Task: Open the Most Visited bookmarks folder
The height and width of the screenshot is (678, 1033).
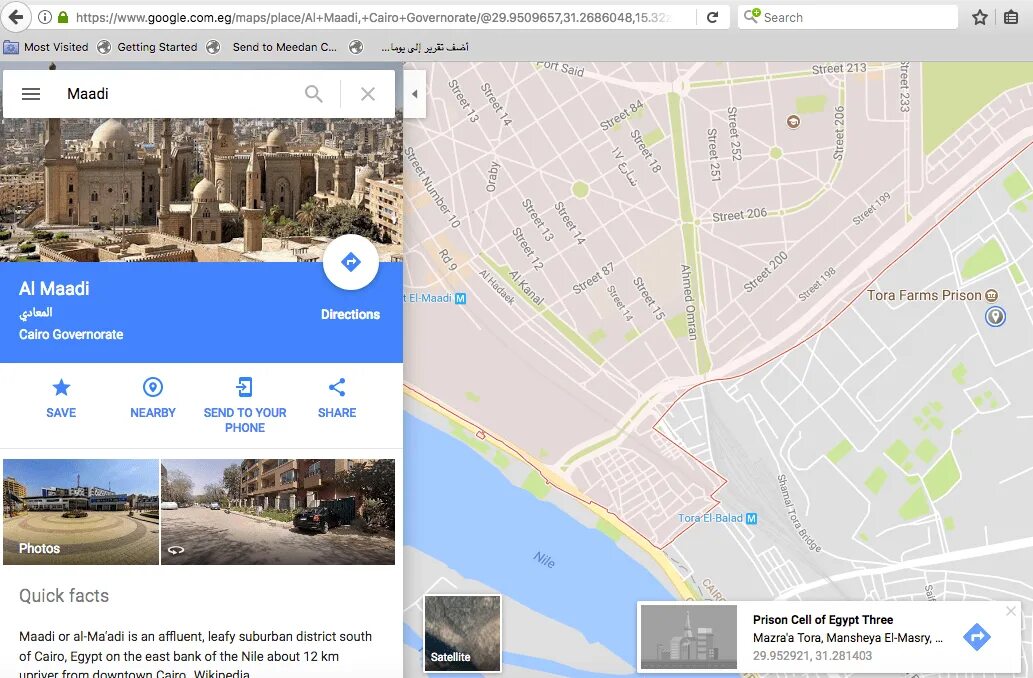Action: coord(45,47)
